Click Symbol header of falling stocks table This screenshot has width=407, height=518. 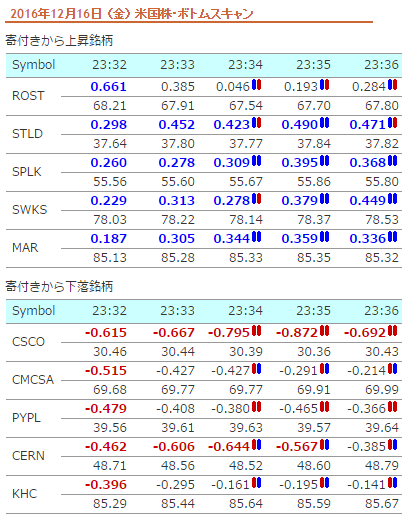click(x=33, y=311)
